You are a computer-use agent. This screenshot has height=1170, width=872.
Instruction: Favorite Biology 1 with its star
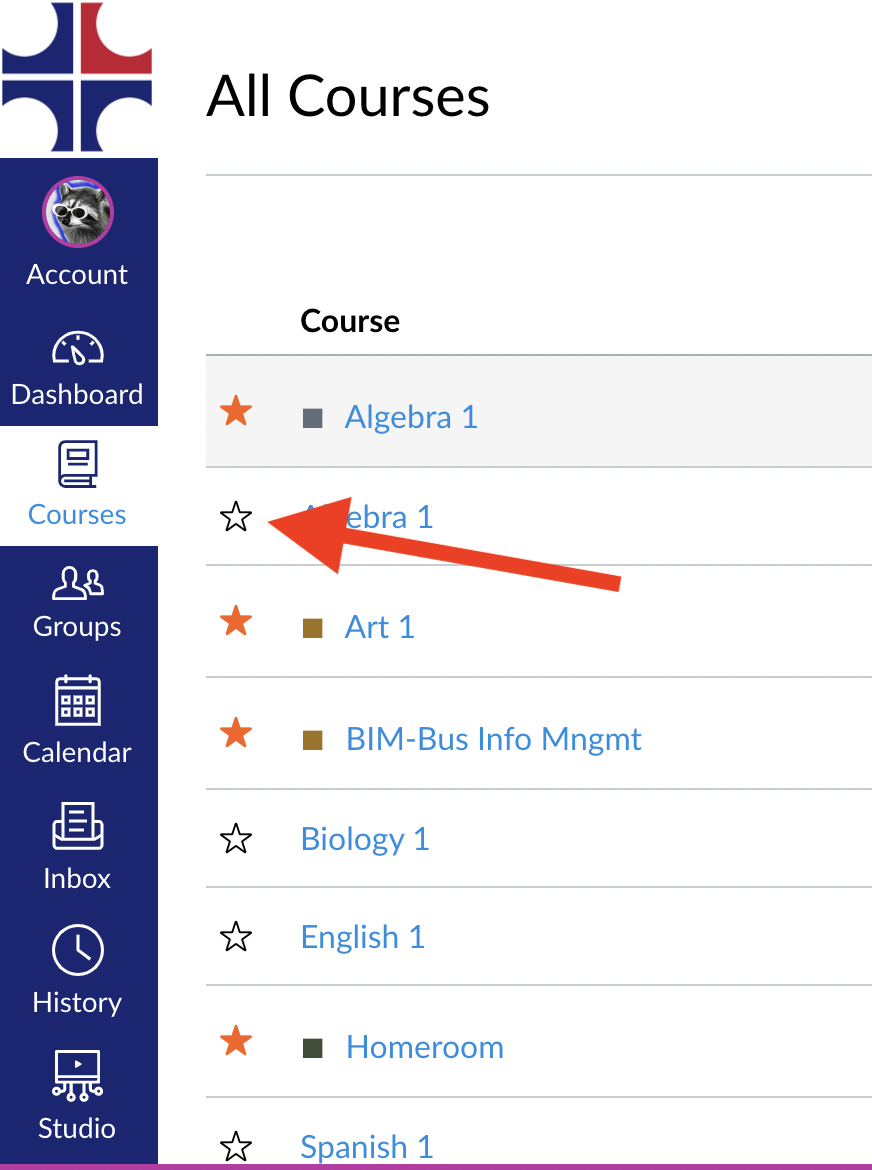pos(236,839)
